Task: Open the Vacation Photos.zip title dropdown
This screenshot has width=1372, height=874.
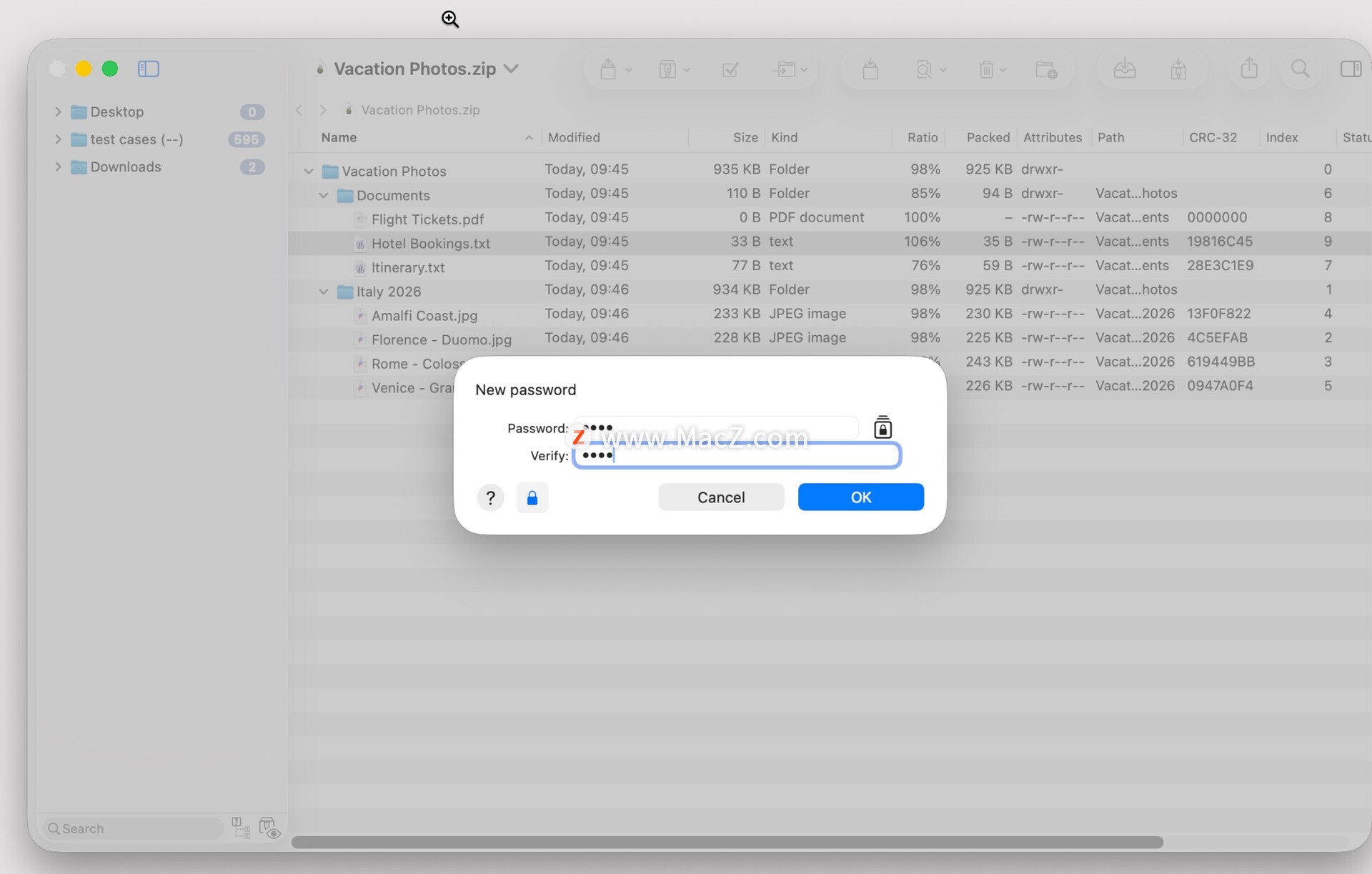Action: point(511,69)
